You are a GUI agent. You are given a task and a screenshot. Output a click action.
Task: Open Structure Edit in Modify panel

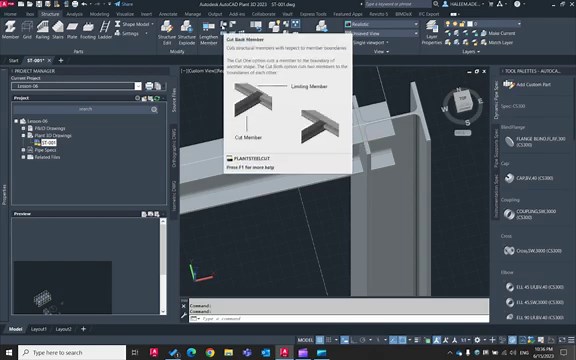click(167, 33)
